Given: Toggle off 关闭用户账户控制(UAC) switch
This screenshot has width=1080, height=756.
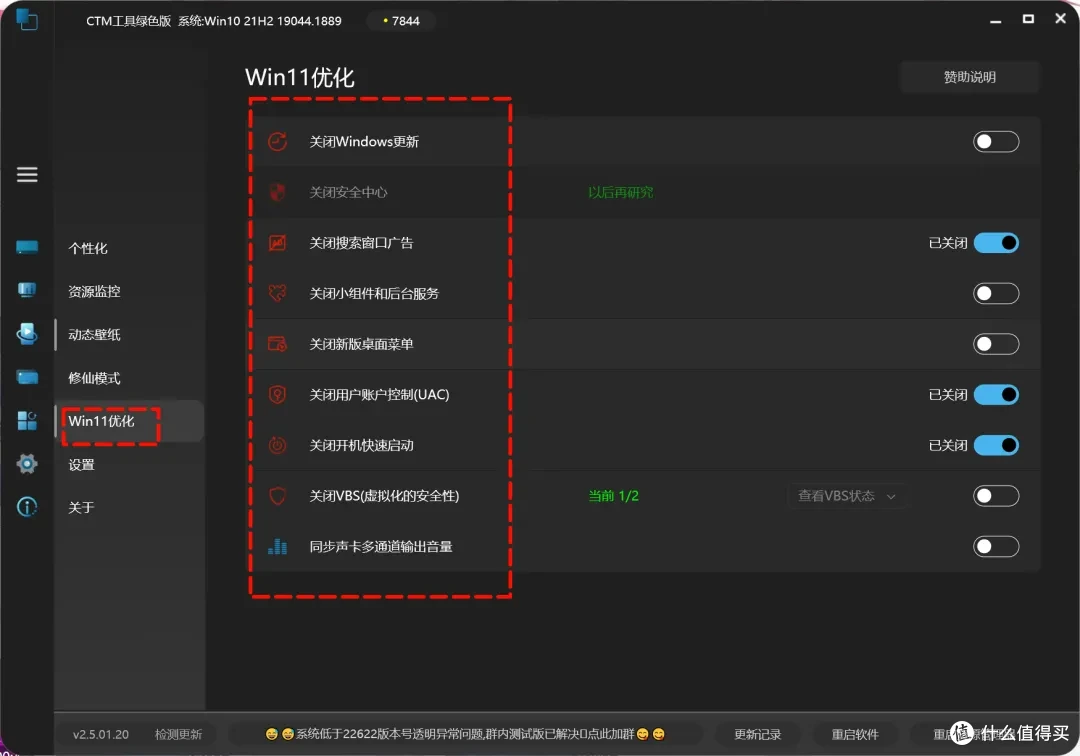Looking at the screenshot, I should [996, 395].
